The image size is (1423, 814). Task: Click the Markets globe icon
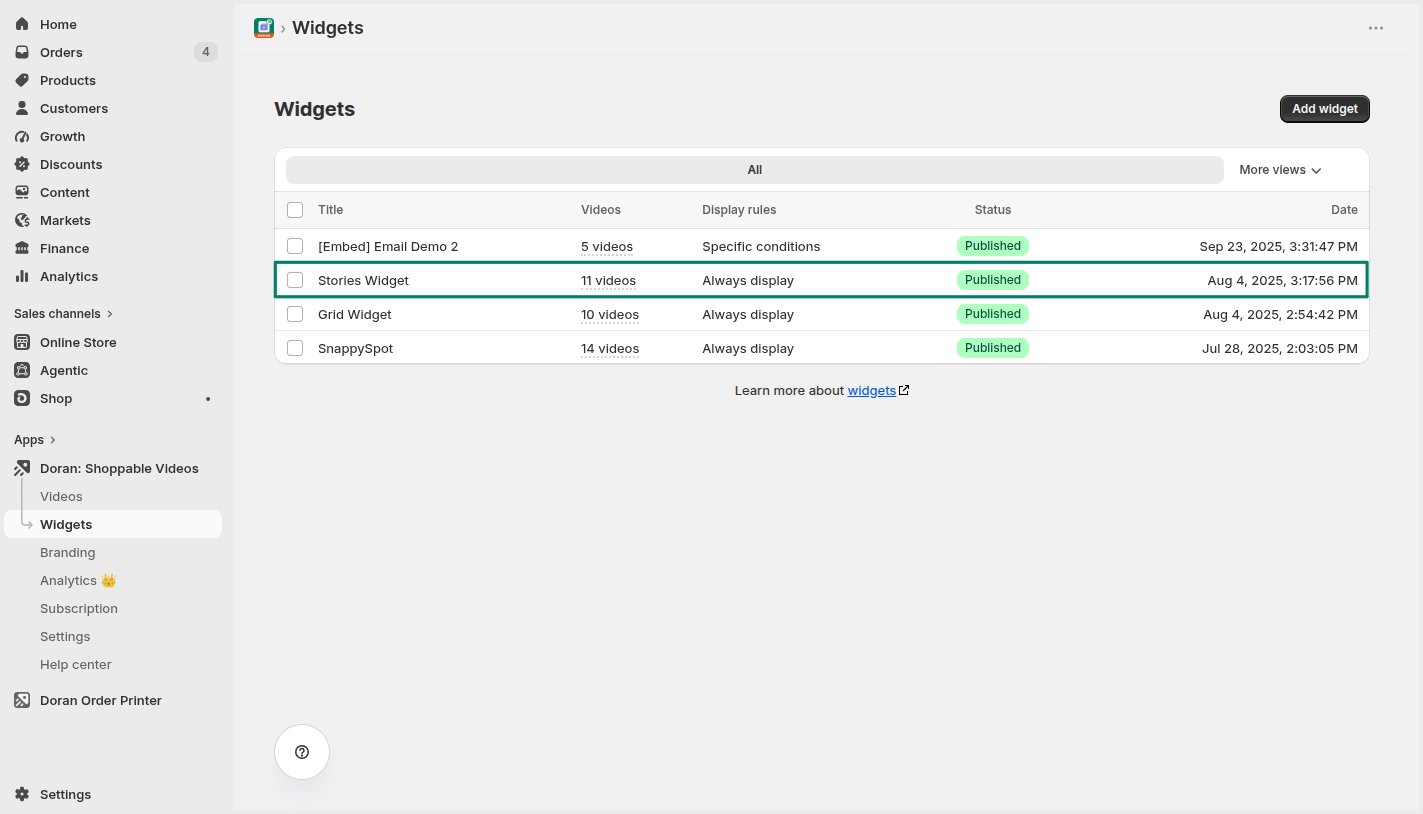22,220
